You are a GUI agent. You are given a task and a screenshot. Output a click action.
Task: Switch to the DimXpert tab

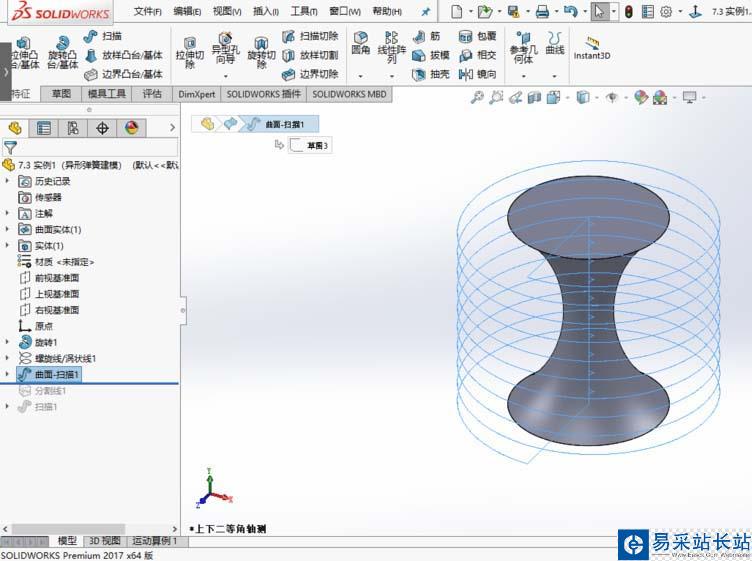pos(197,94)
